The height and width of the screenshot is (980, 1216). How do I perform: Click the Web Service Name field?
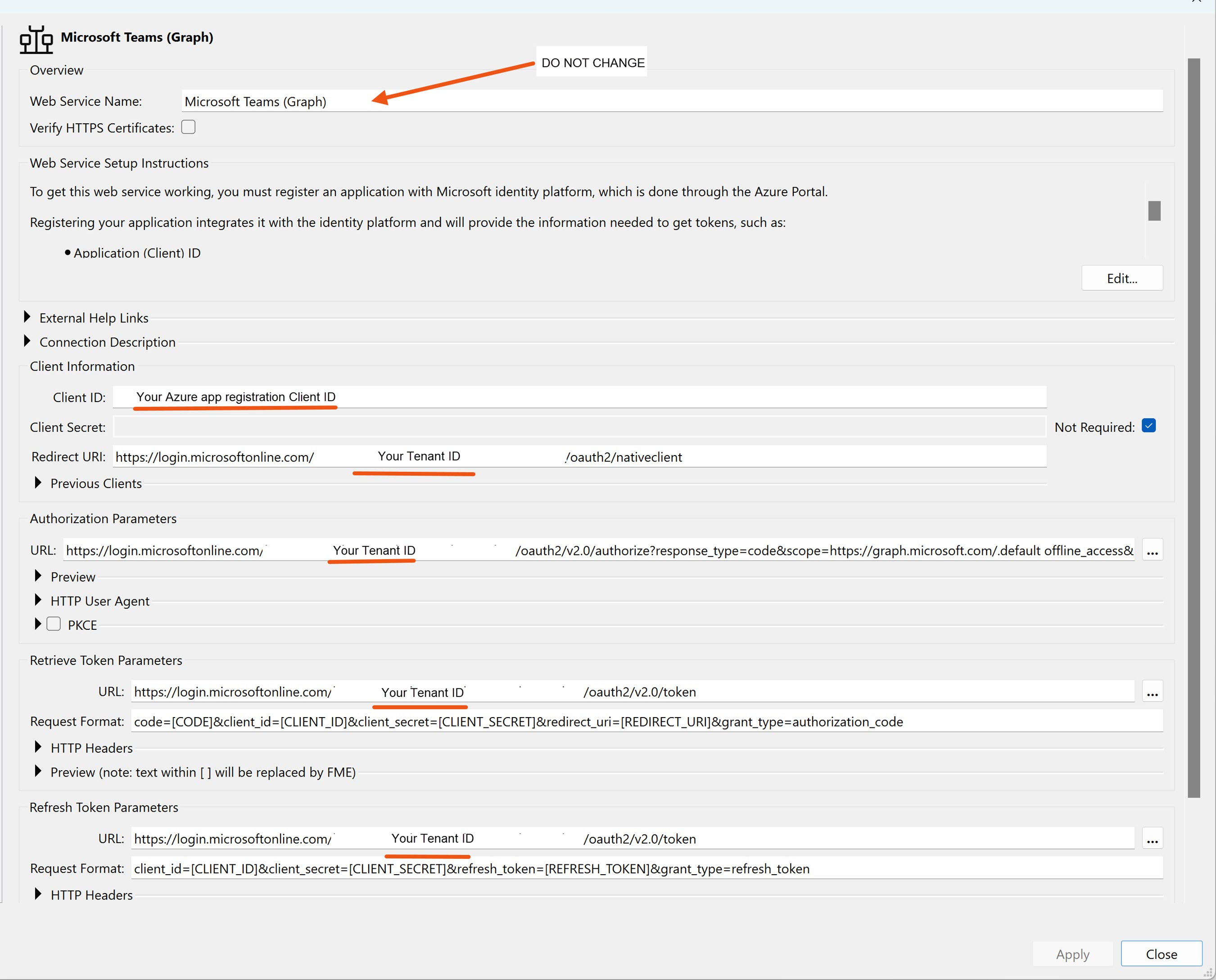pyautogui.click(x=672, y=101)
